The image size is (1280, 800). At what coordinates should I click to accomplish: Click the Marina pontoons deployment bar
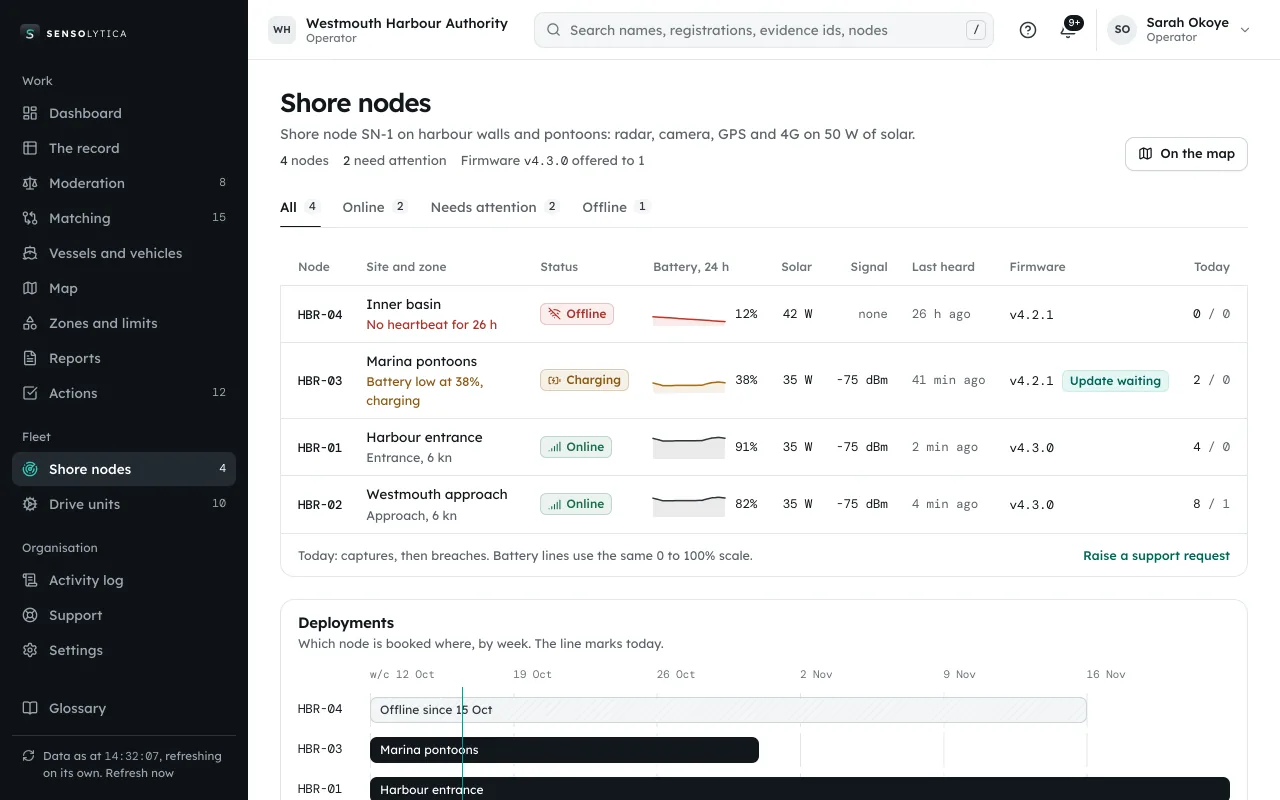[564, 750]
